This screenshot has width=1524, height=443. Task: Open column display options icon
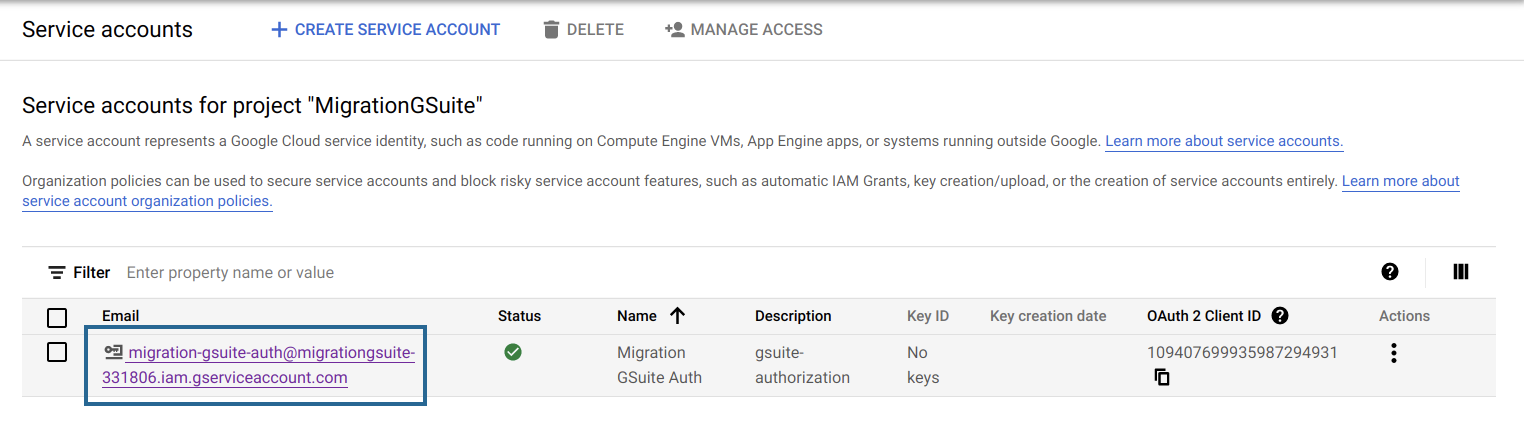coord(1461,272)
